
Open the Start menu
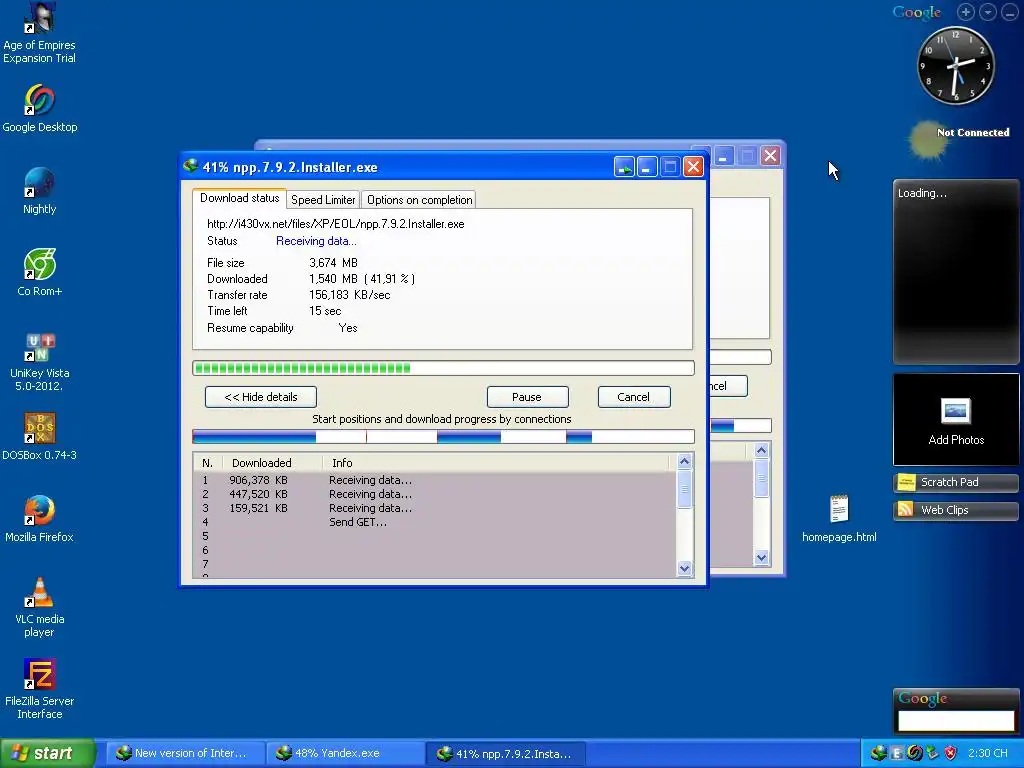pyautogui.click(x=47, y=753)
